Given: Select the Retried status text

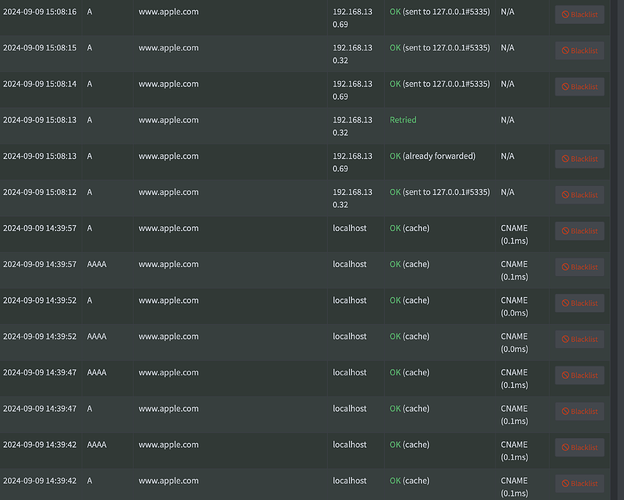Looking at the screenshot, I should point(403,120).
